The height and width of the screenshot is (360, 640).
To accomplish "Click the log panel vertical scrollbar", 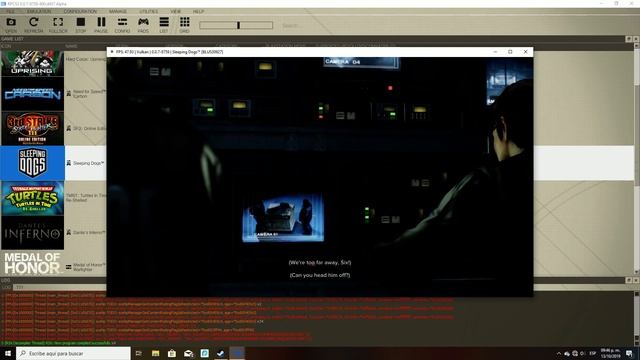I will (637, 318).
